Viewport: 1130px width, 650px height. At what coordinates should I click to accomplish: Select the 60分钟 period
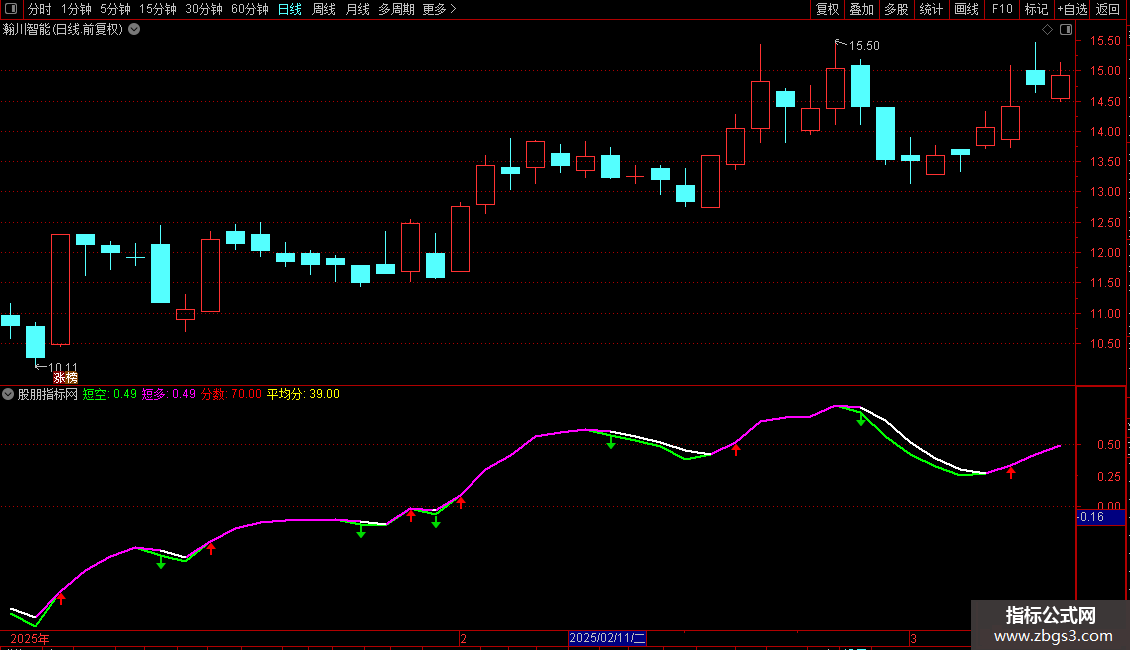250,9
